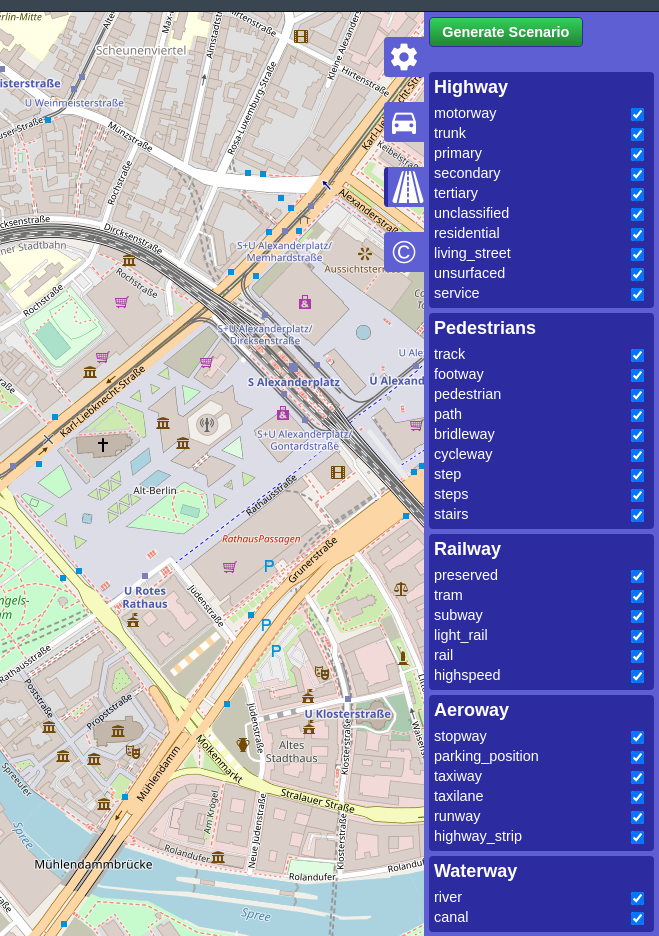Image resolution: width=659 pixels, height=936 pixels.
Task: Click the Alt-Berlin label on map
Action: point(155,490)
